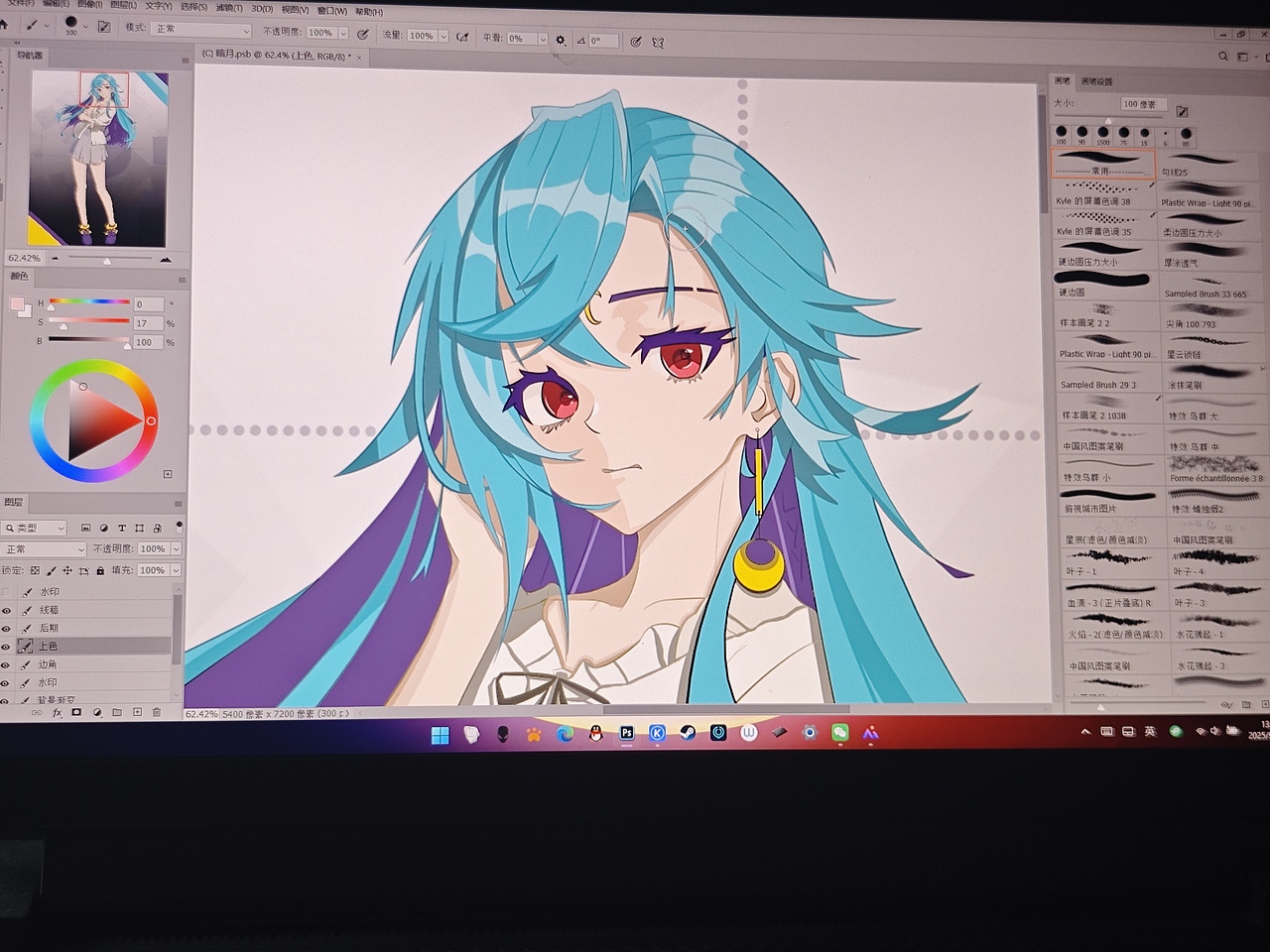Screen dimensions: 1270x952
Task: Filter layers by type layer icon
Action: click(x=122, y=528)
